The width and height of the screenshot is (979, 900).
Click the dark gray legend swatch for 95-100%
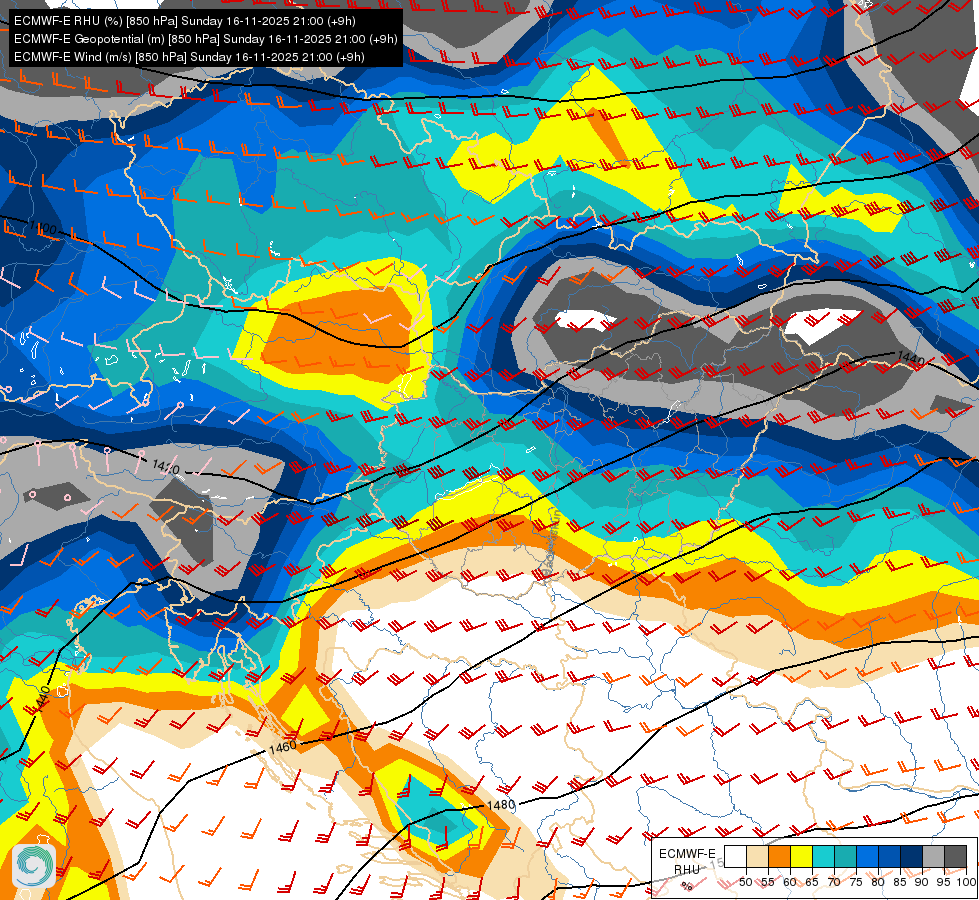point(955,856)
